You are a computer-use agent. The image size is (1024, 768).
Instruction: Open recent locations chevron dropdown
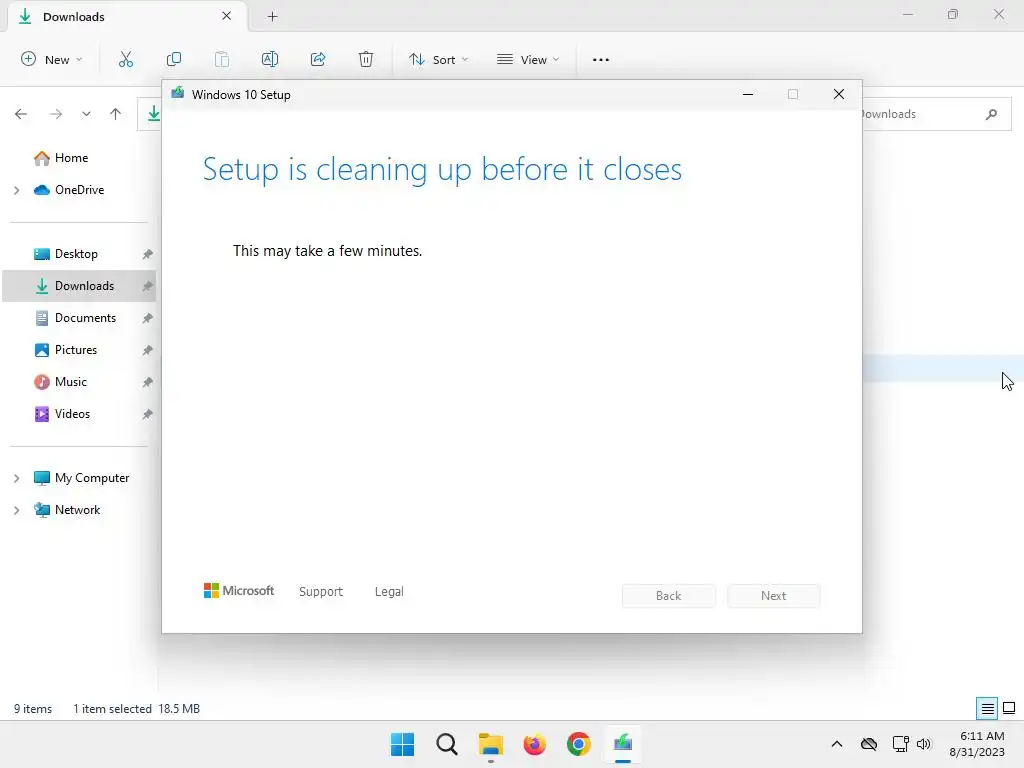[86, 114]
